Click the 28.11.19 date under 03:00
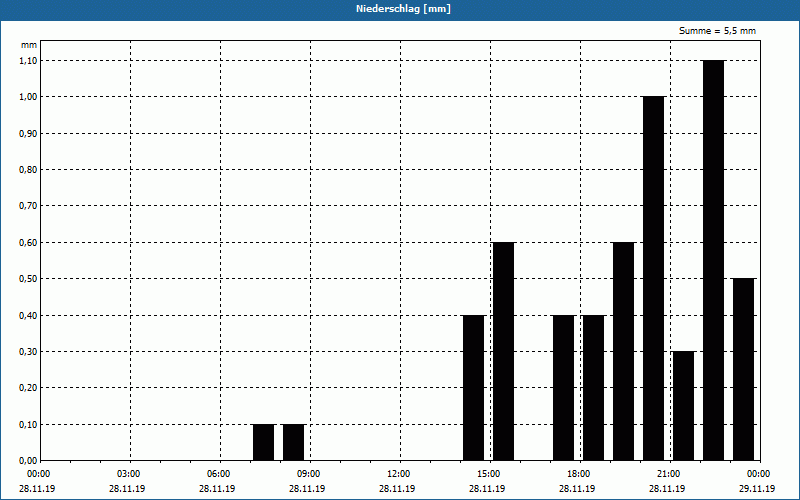Image resolution: width=800 pixels, height=500 pixels. tap(127, 489)
